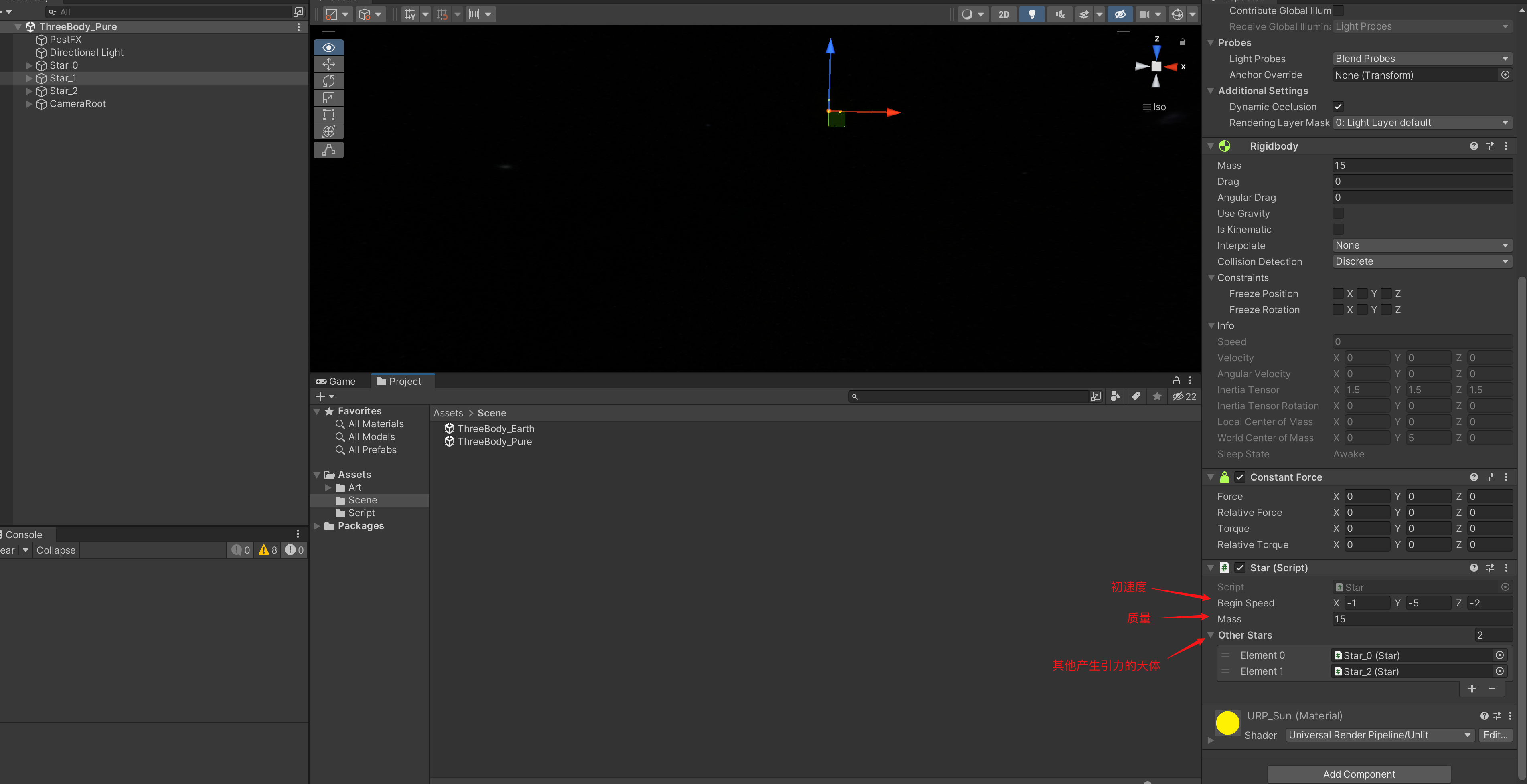Select the Transform tool in scene toolbar
The height and width of the screenshot is (784, 1527).
328,131
